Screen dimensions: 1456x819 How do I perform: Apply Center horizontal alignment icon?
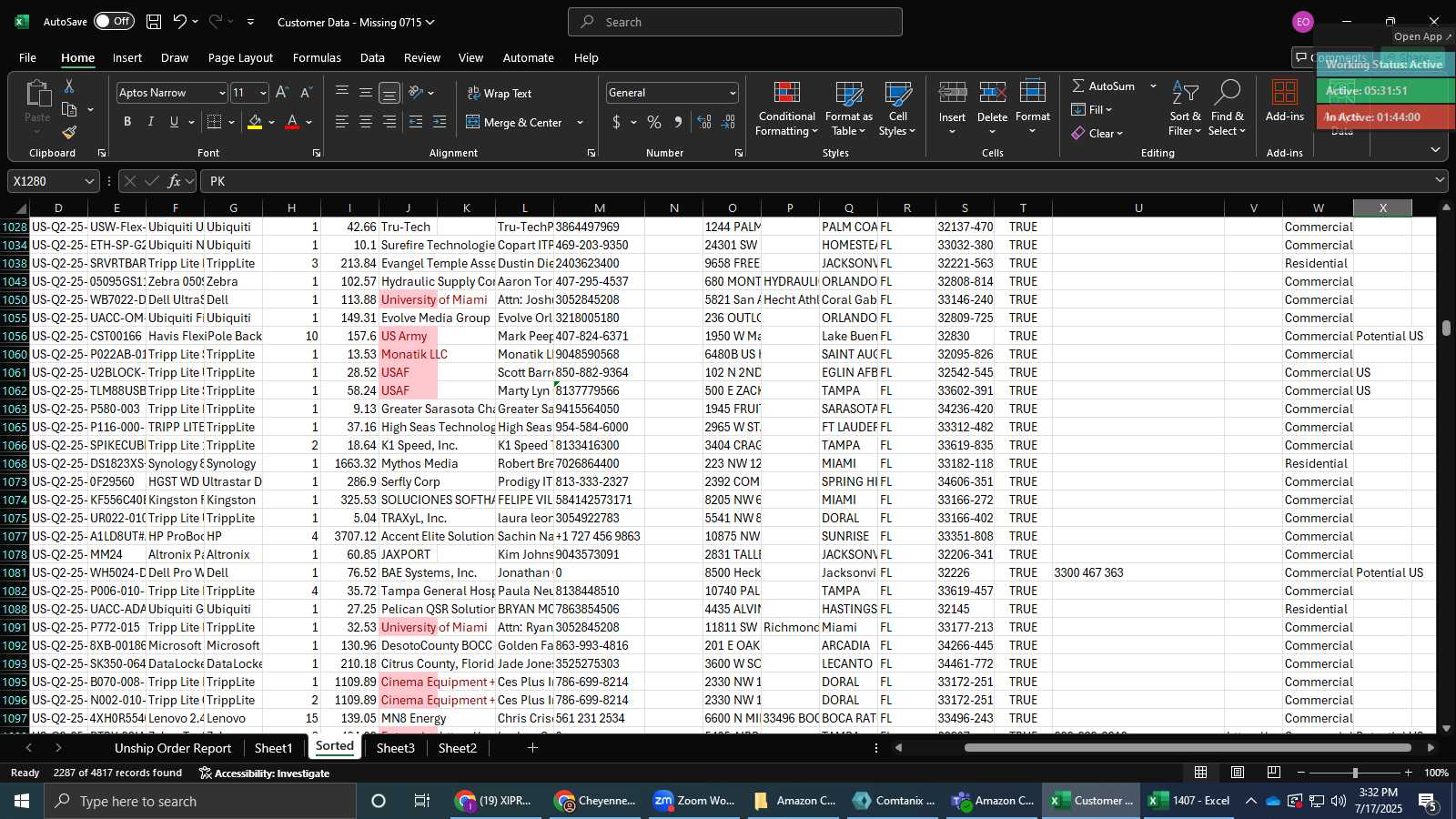(366, 122)
